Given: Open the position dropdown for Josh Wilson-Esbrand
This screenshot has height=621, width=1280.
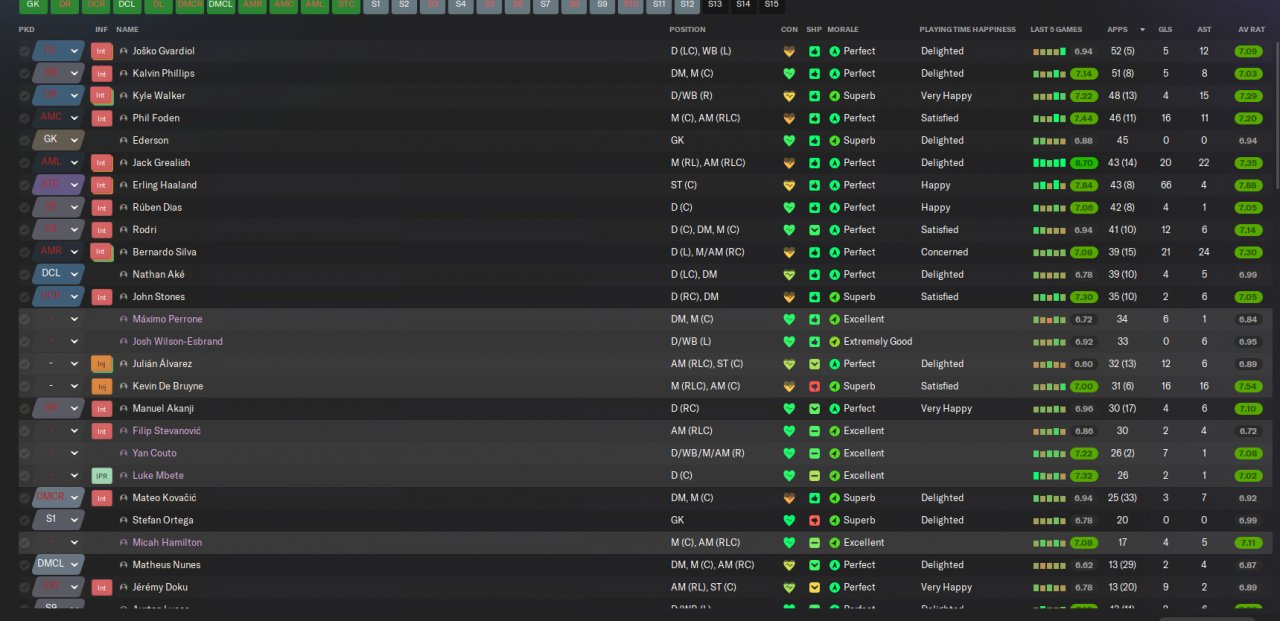Looking at the screenshot, I should pyautogui.click(x=74, y=342).
